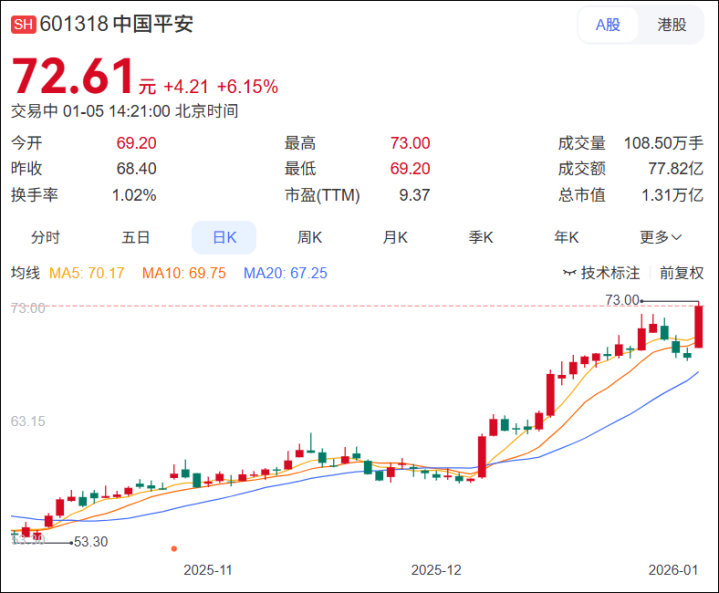Click the change percentage +6.15%
The height and width of the screenshot is (593, 719).
[x=248, y=87]
